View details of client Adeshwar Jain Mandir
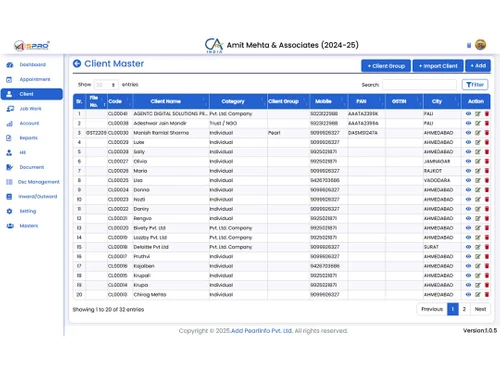The image size is (500, 375). coord(468,123)
